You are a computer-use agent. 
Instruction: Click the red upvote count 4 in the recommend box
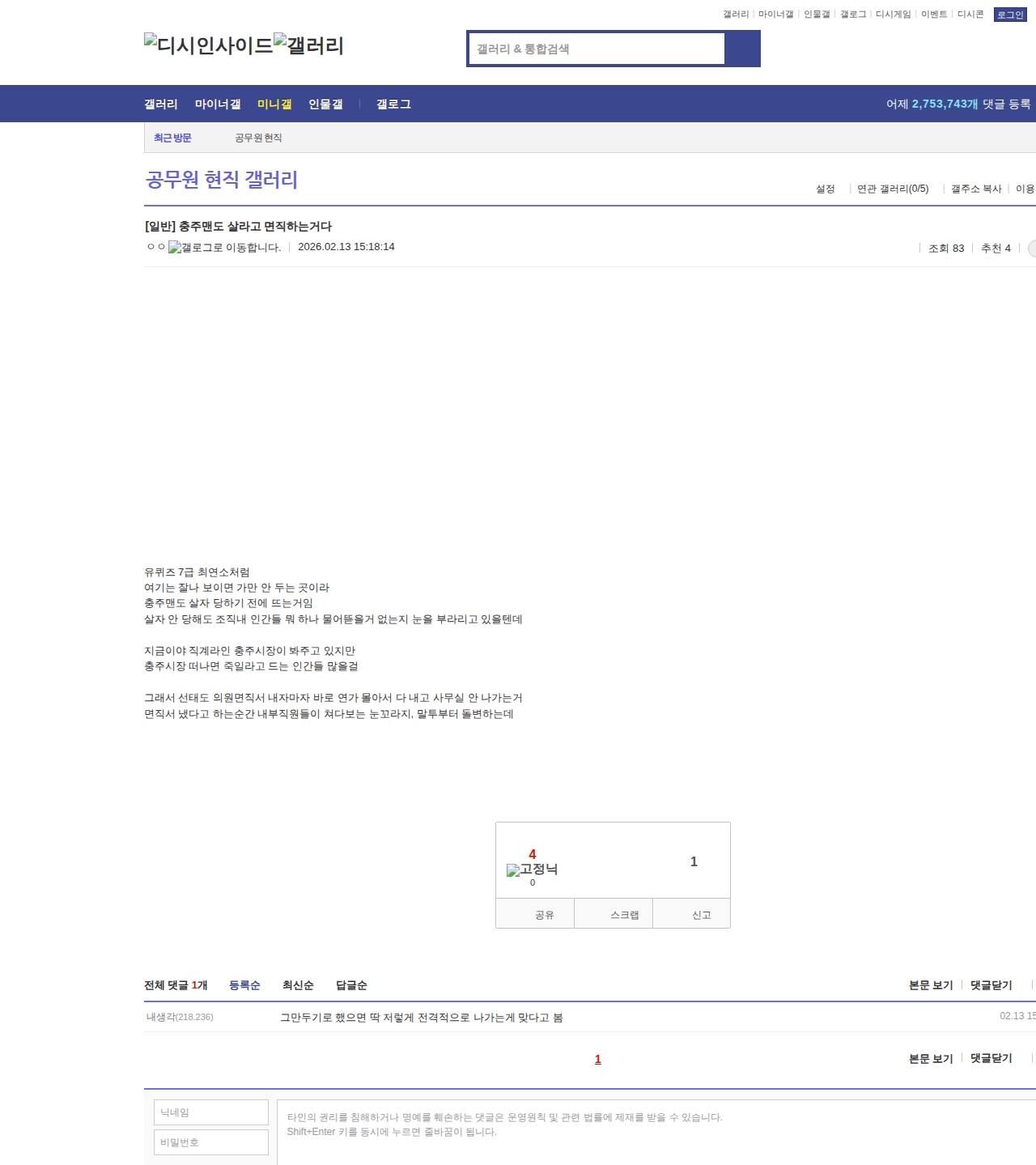533,854
